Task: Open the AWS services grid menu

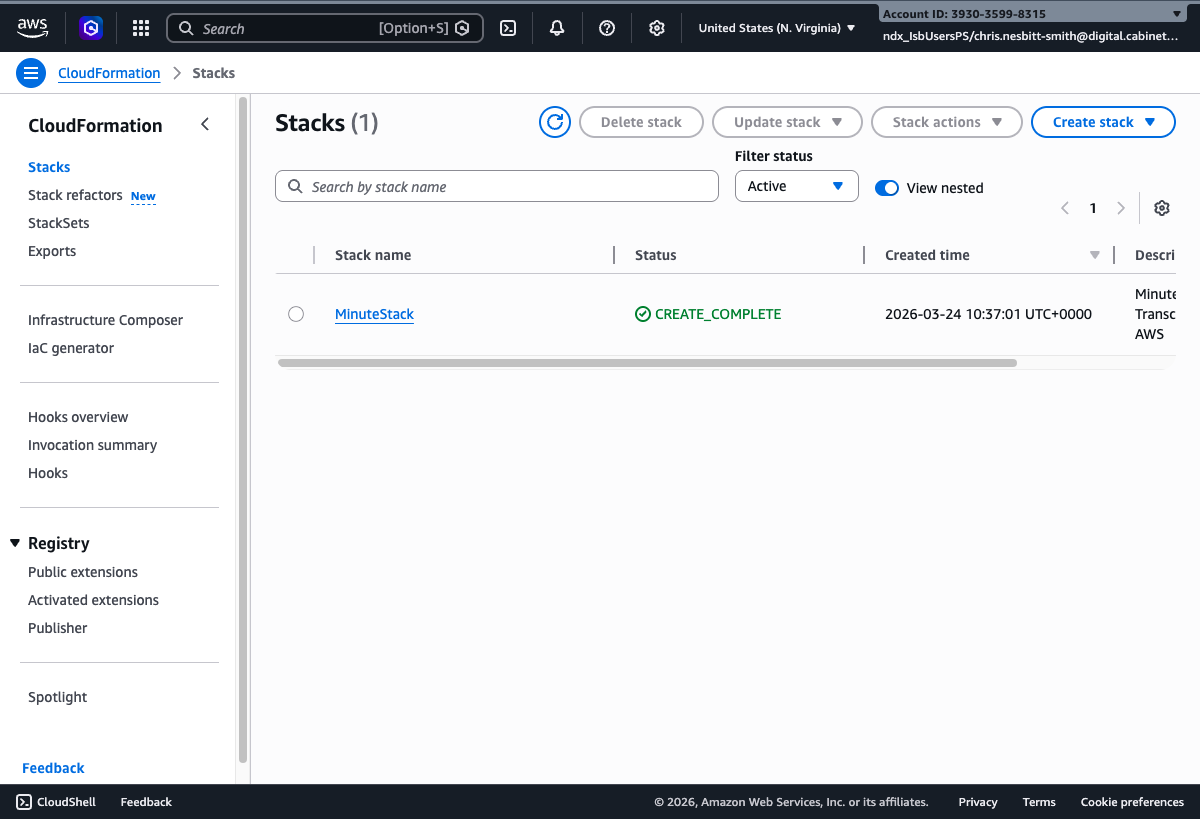Action: coord(140,28)
